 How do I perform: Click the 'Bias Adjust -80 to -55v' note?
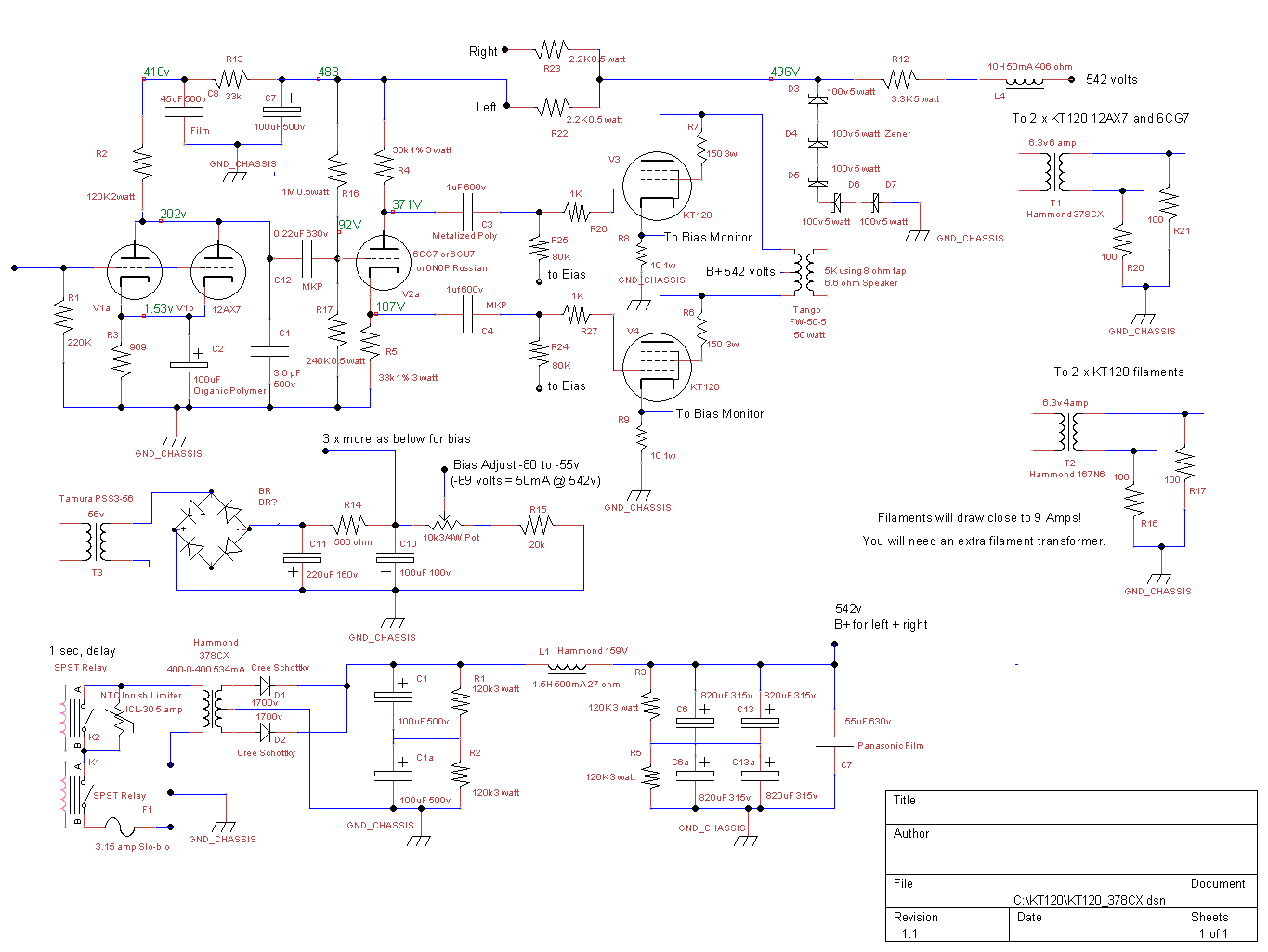(x=516, y=464)
